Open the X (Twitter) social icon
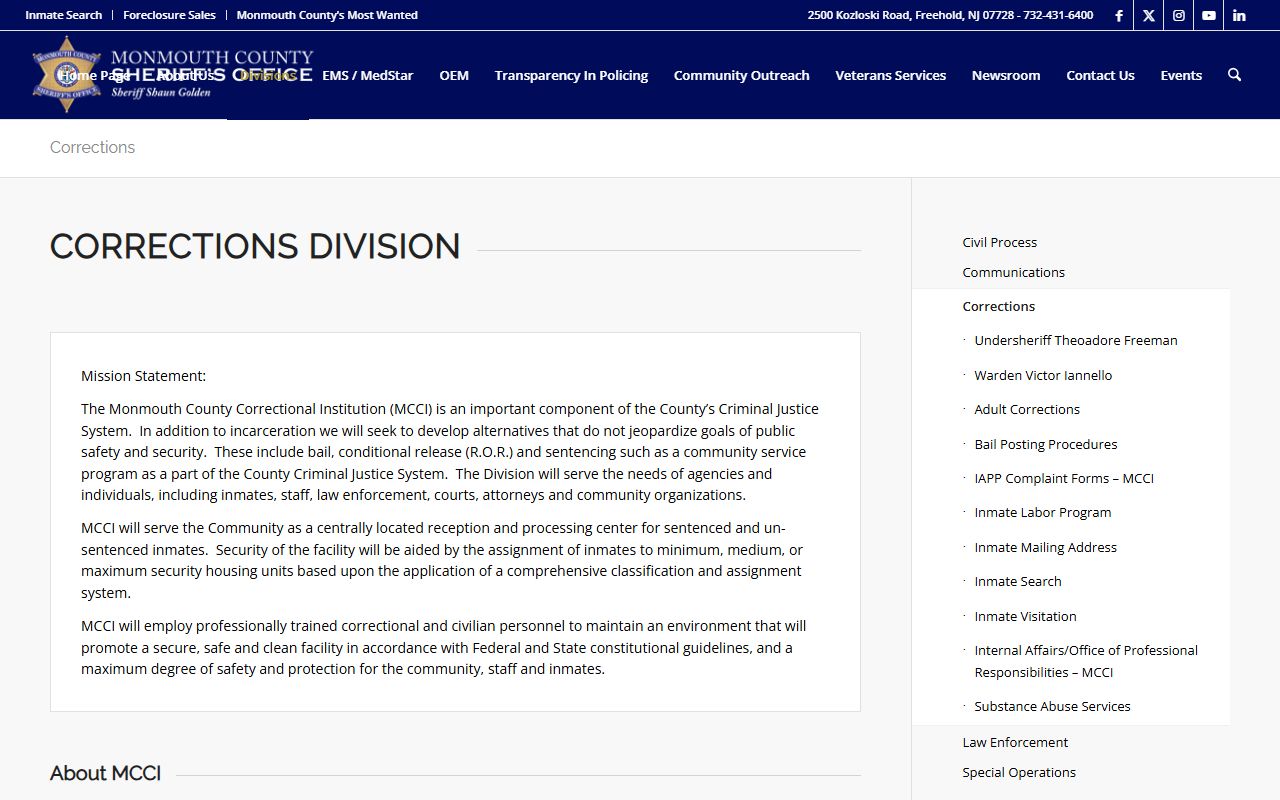The image size is (1280, 800). point(1149,15)
